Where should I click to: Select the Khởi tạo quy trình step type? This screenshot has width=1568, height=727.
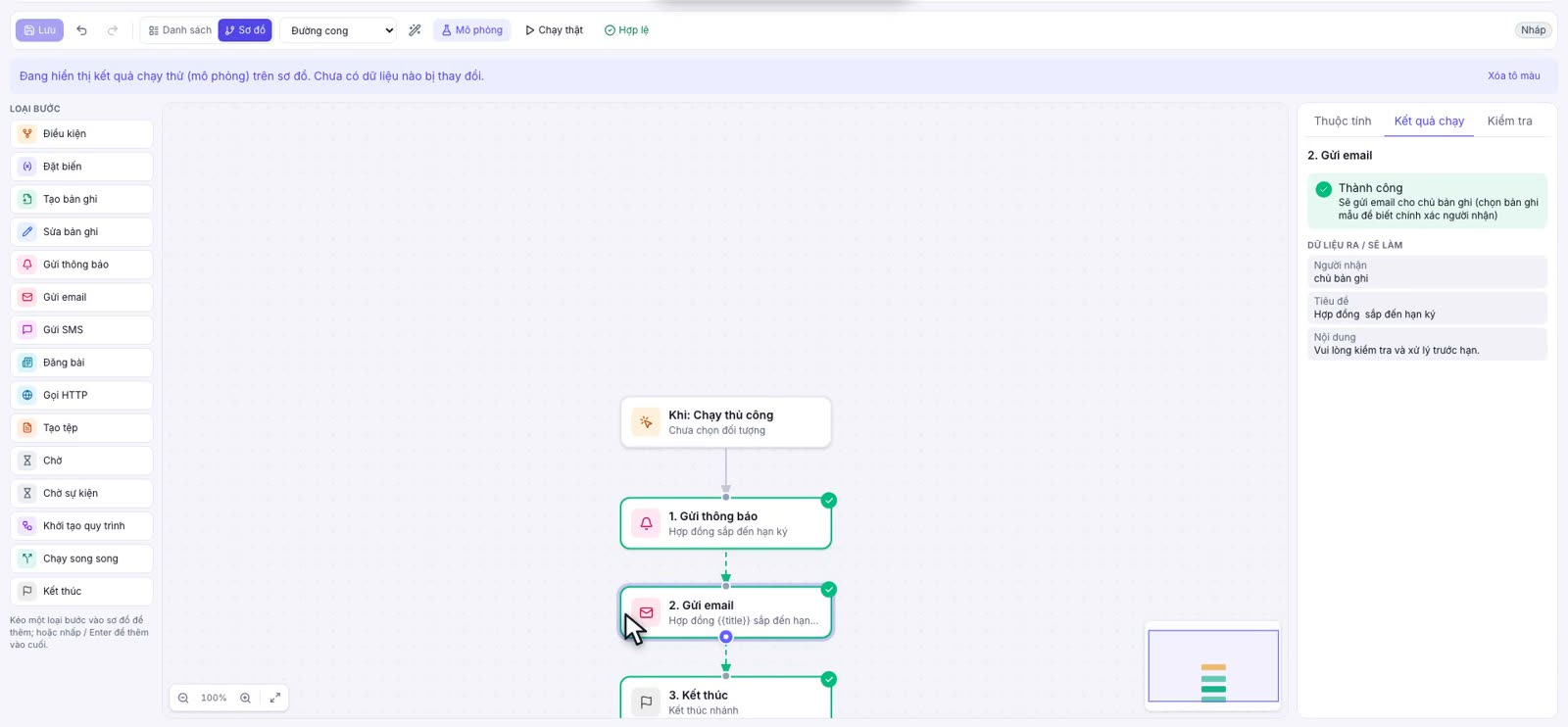point(81,526)
